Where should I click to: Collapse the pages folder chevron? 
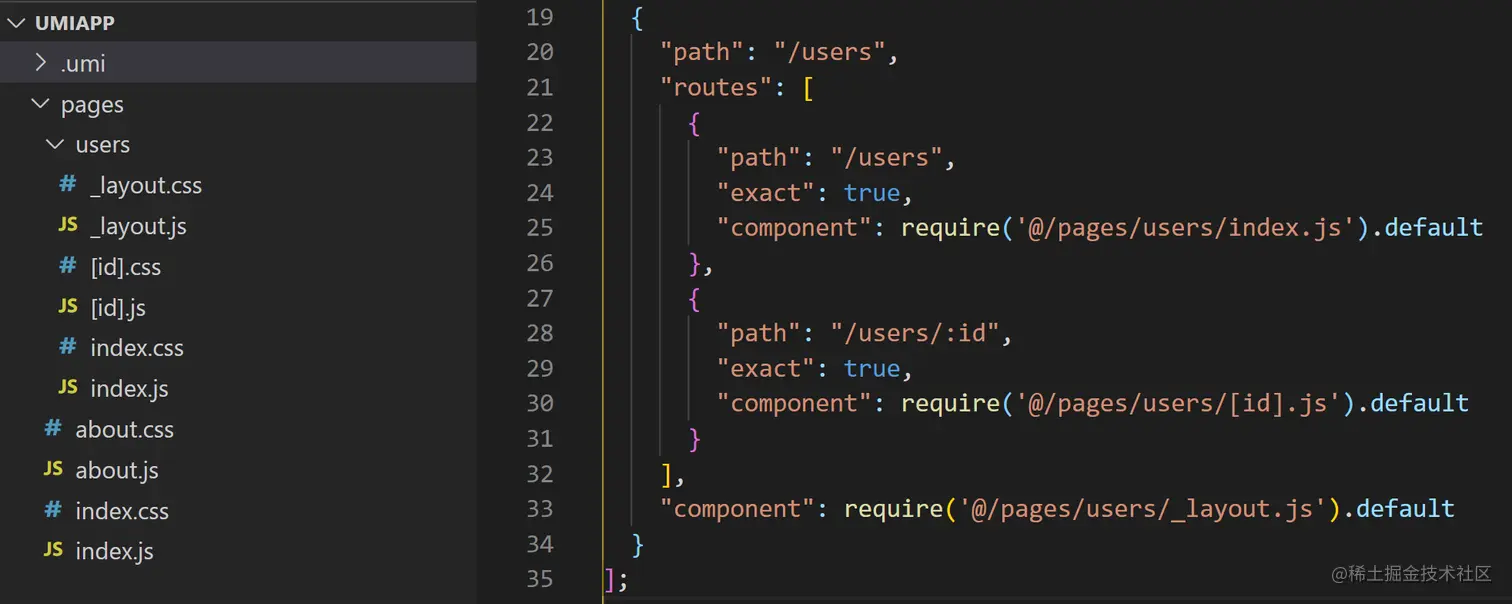point(41,104)
